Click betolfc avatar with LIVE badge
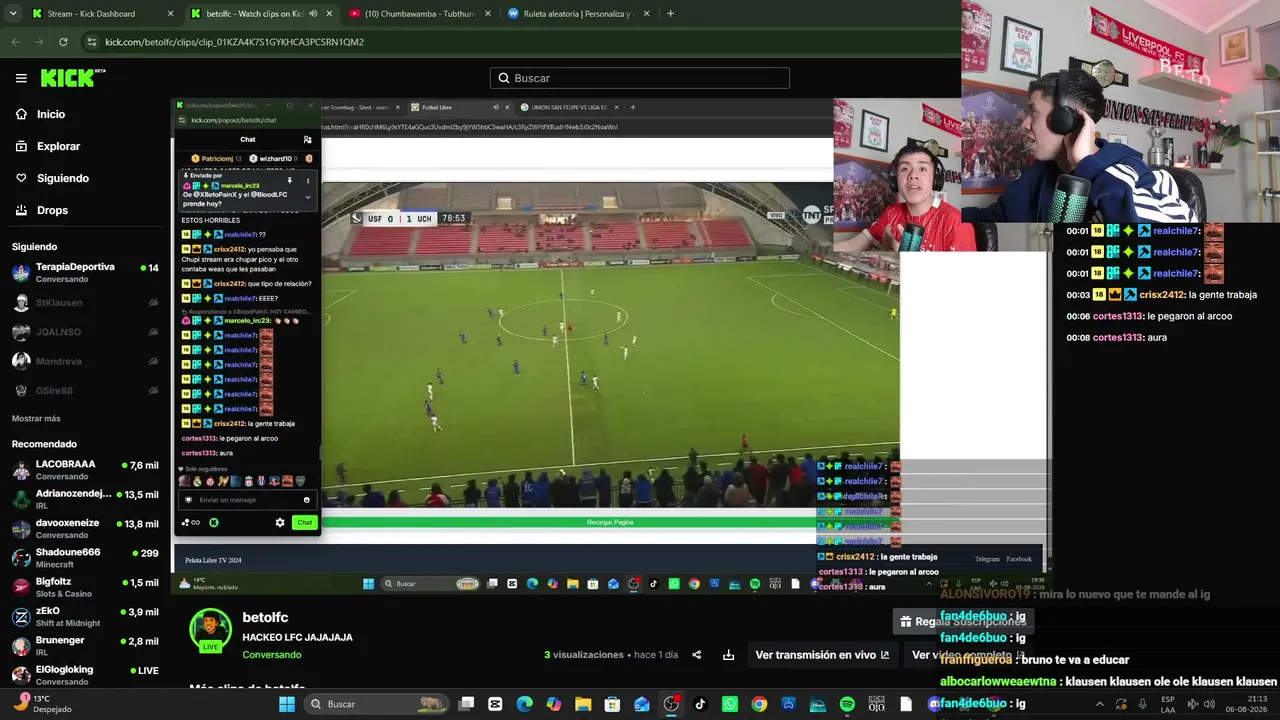Image resolution: width=1280 pixels, height=720 pixels. [x=210, y=630]
